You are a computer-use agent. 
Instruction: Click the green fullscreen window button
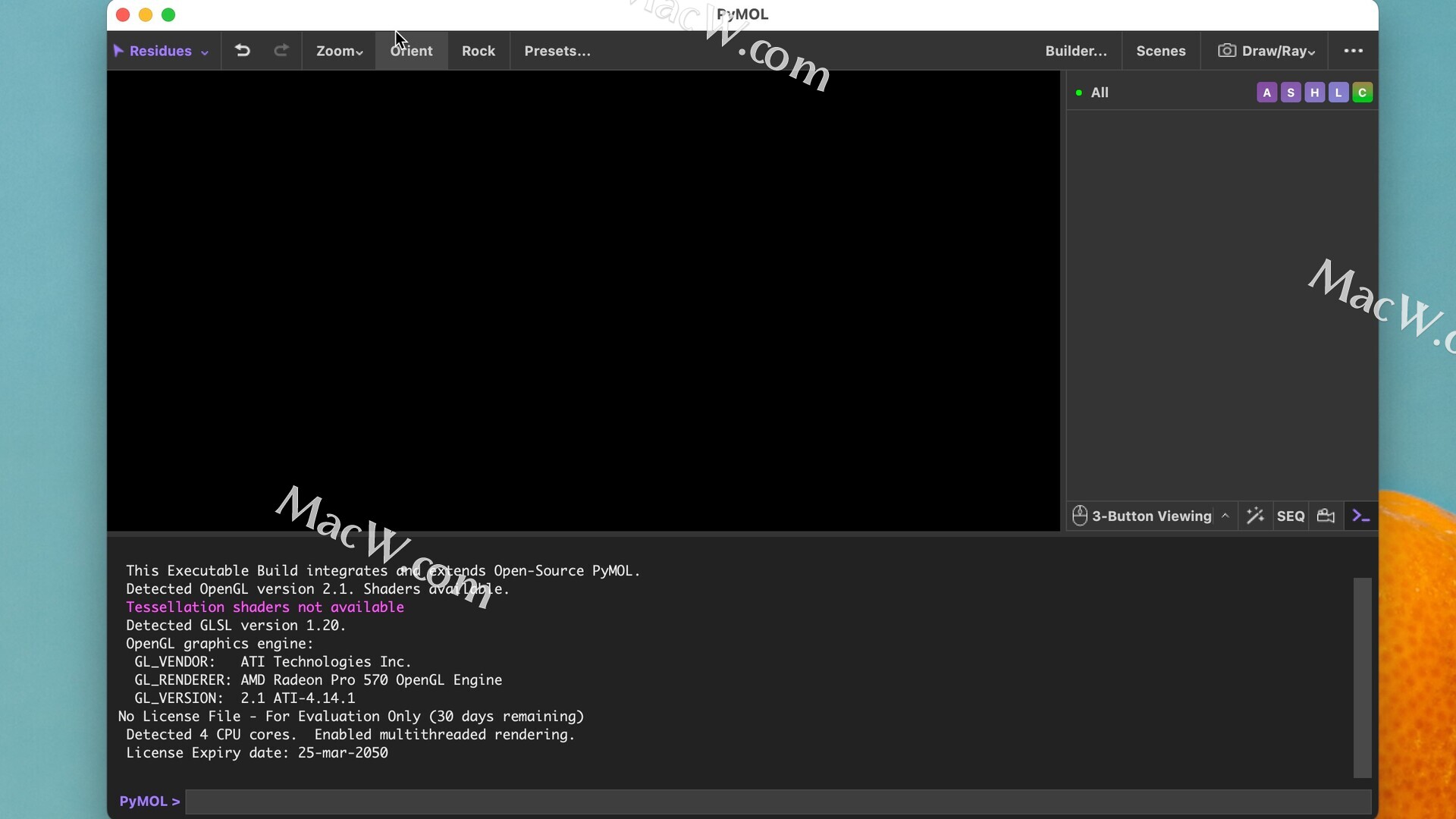coord(168,14)
